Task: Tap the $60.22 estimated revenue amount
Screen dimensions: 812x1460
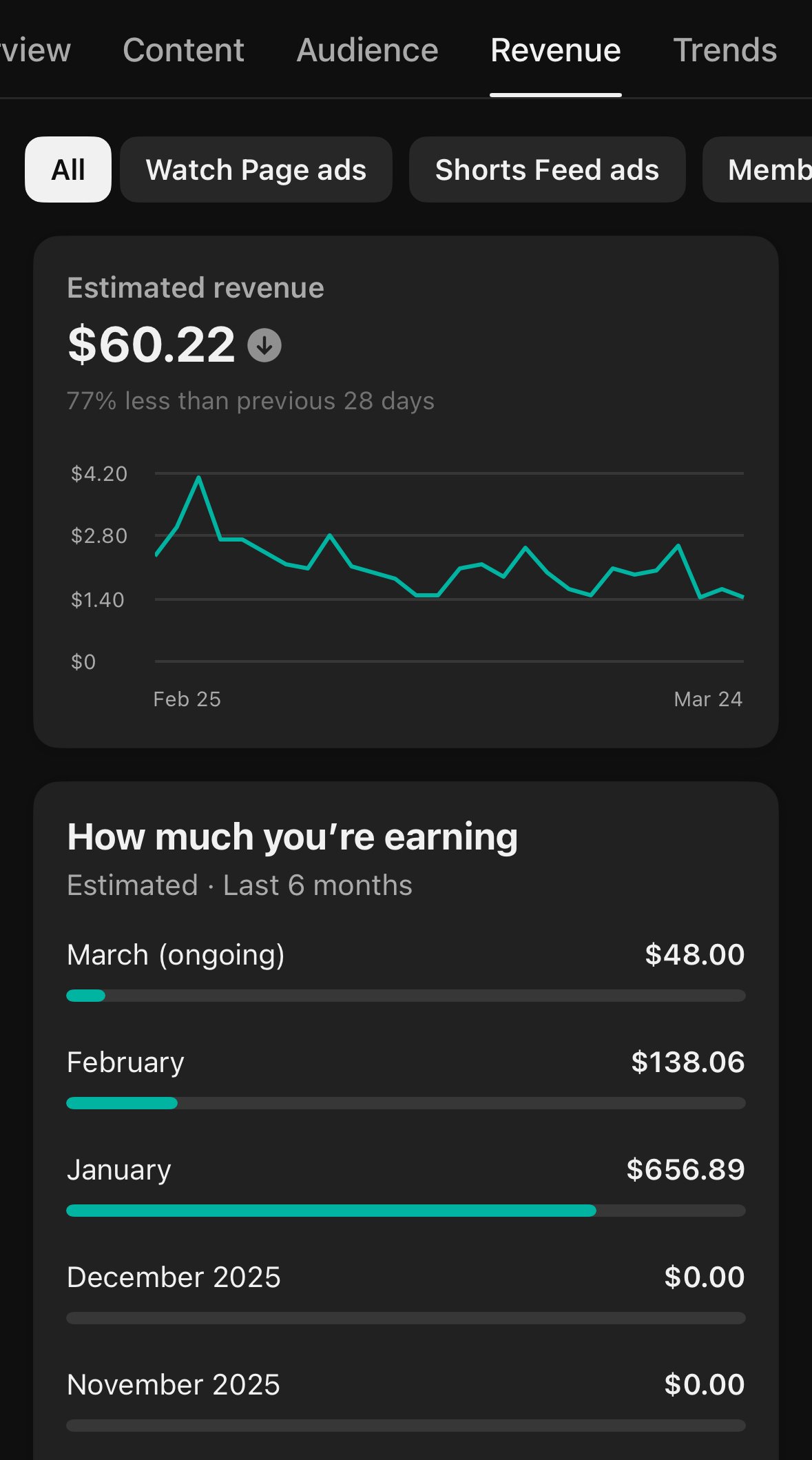Action: pos(152,345)
